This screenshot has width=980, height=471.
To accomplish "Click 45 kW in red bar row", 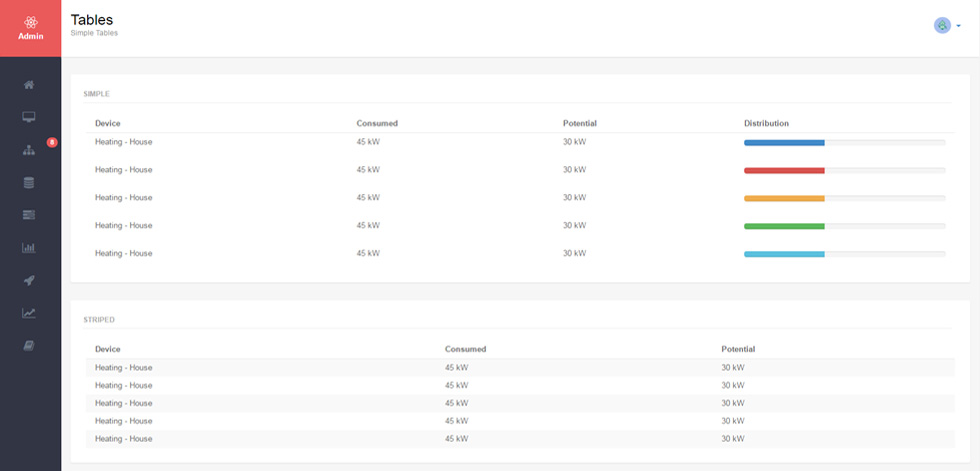I will pyautogui.click(x=368, y=170).
